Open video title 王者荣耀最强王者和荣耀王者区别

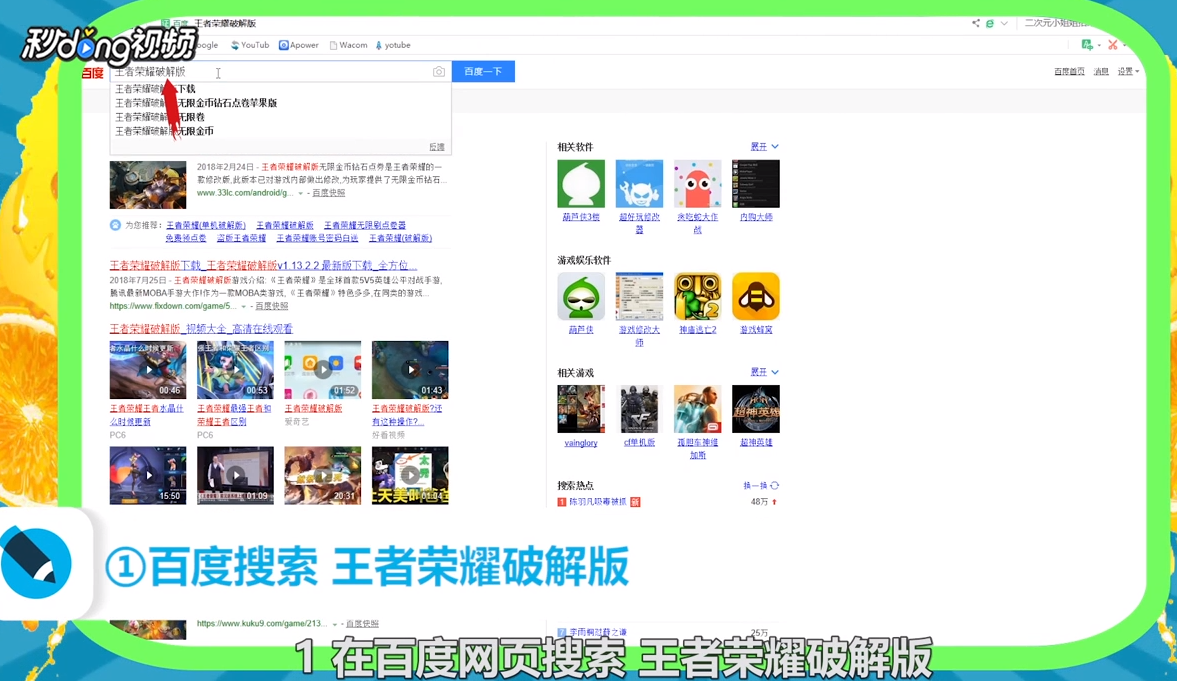click(x=234, y=415)
